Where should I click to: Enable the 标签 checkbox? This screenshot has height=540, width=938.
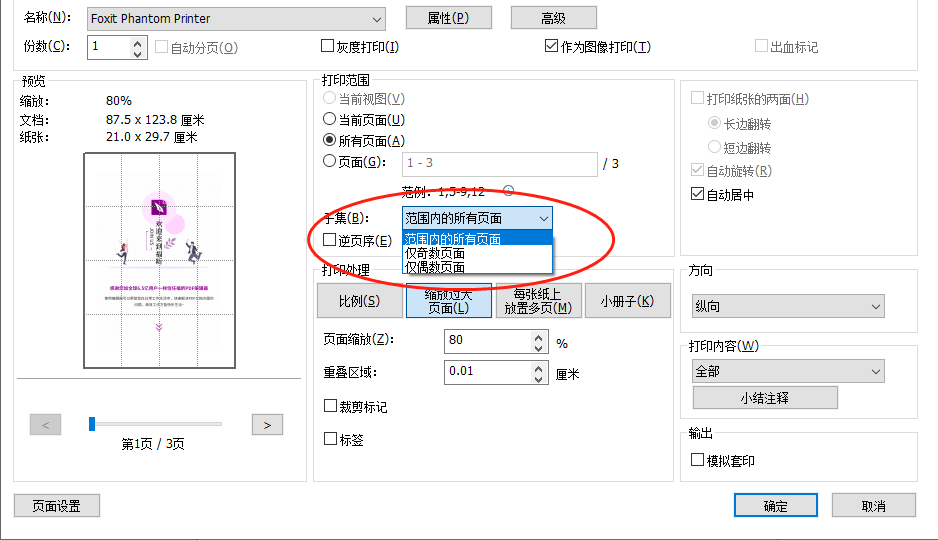click(330, 439)
